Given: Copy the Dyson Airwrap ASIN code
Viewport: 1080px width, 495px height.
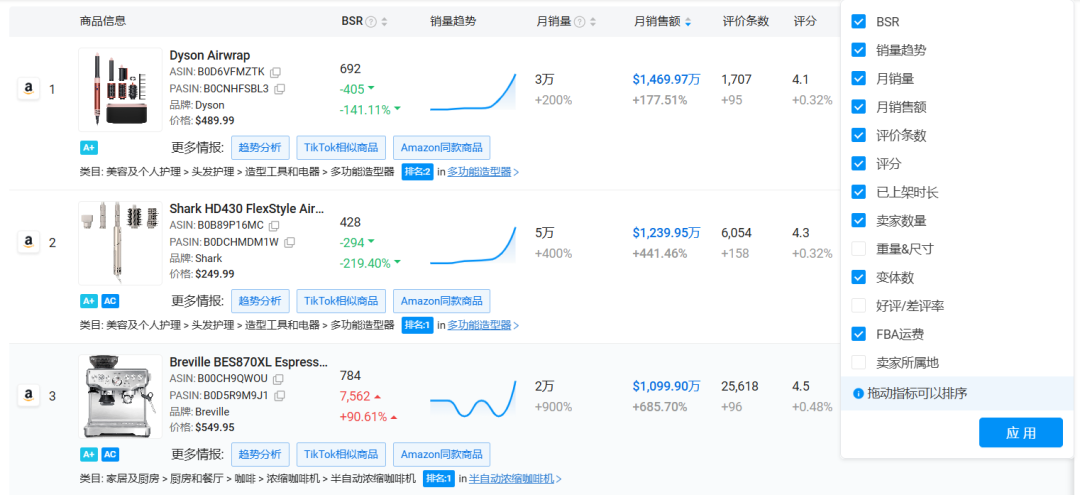Looking at the screenshot, I should pyautogui.click(x=275, y=72).
